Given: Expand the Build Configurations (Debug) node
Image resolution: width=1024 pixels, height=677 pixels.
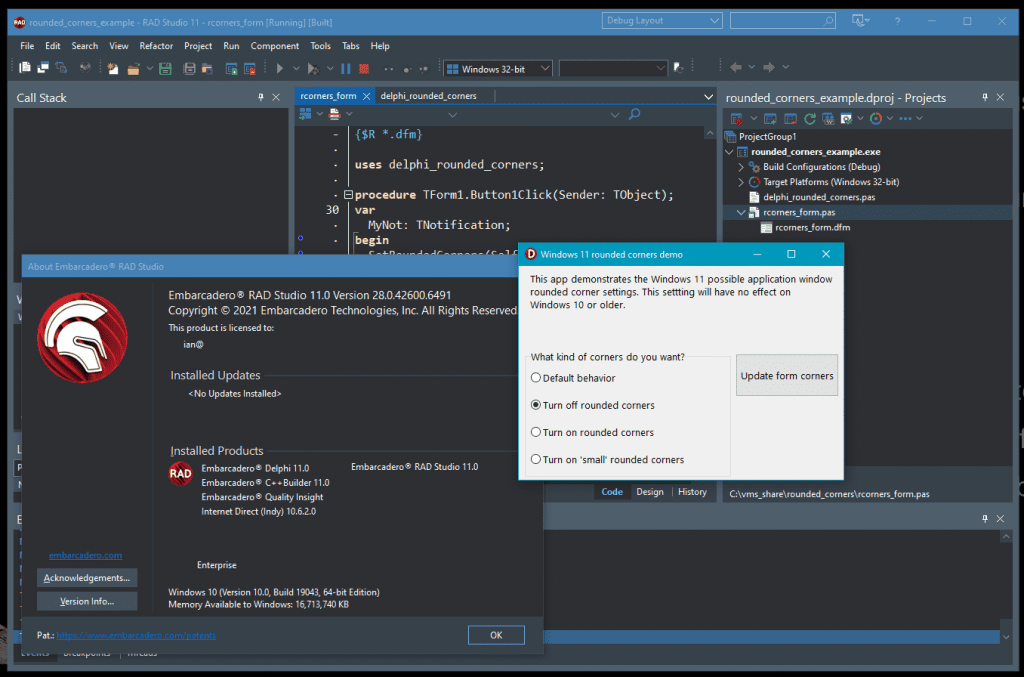Looking at the screenshot, I should pyautogui.click(x=741, y=167).
